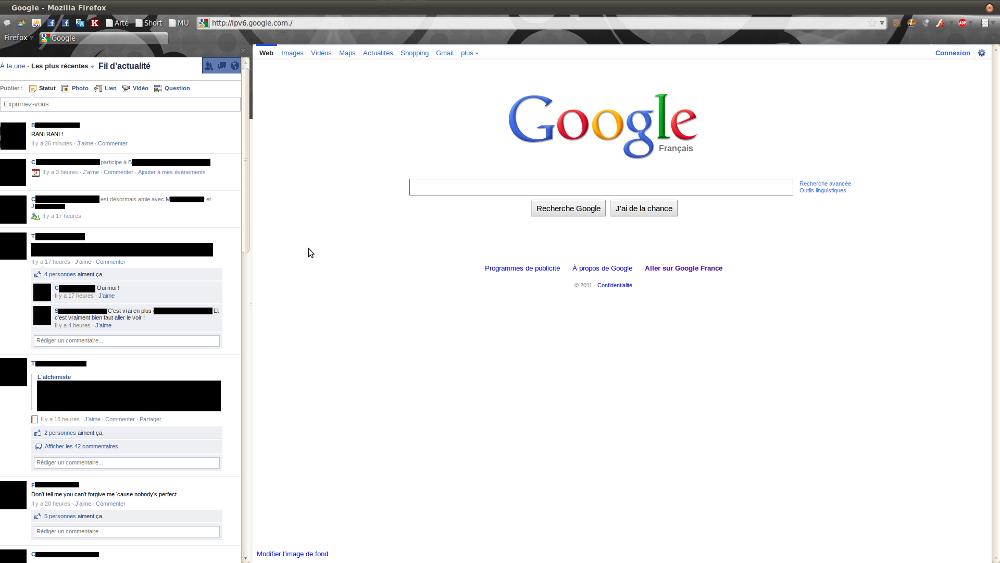Click Partager on the L'alchimiste post
The height and width of the screenshot is (563, 1000).
(151, 420)
